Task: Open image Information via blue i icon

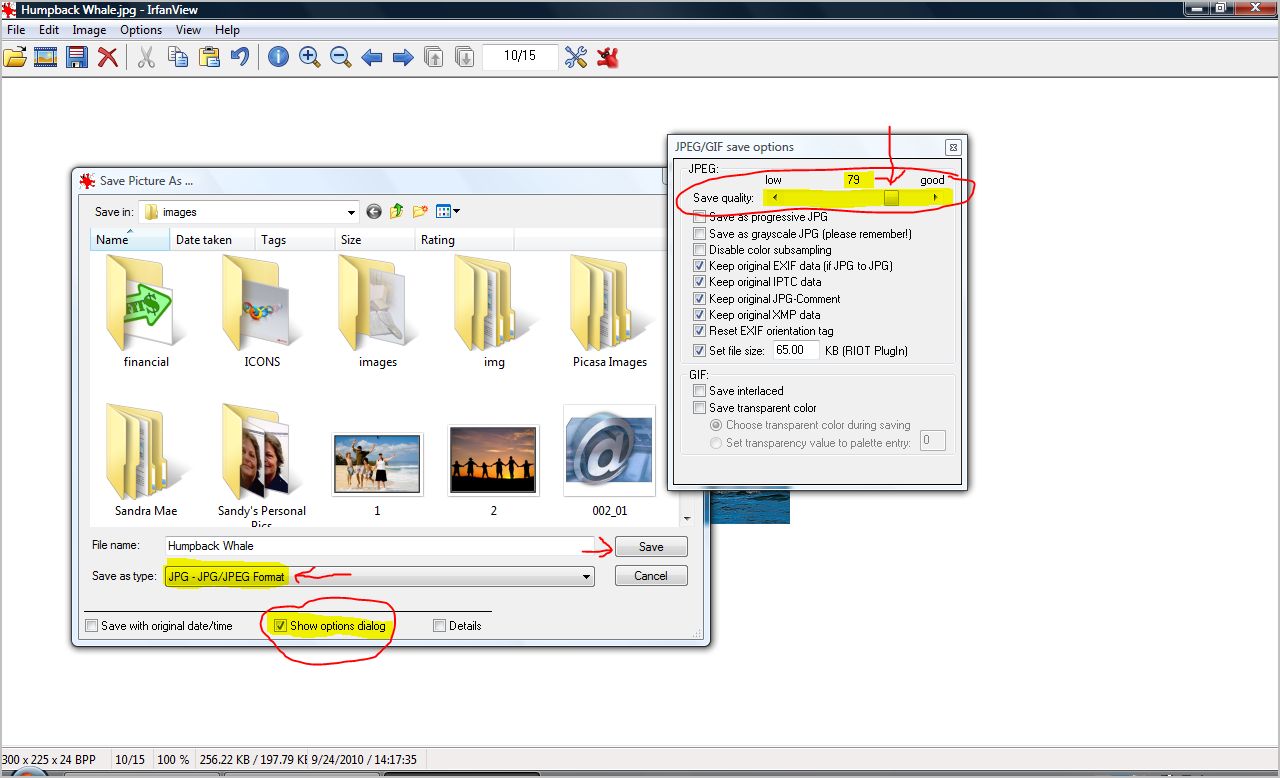Action: point(278,57)
